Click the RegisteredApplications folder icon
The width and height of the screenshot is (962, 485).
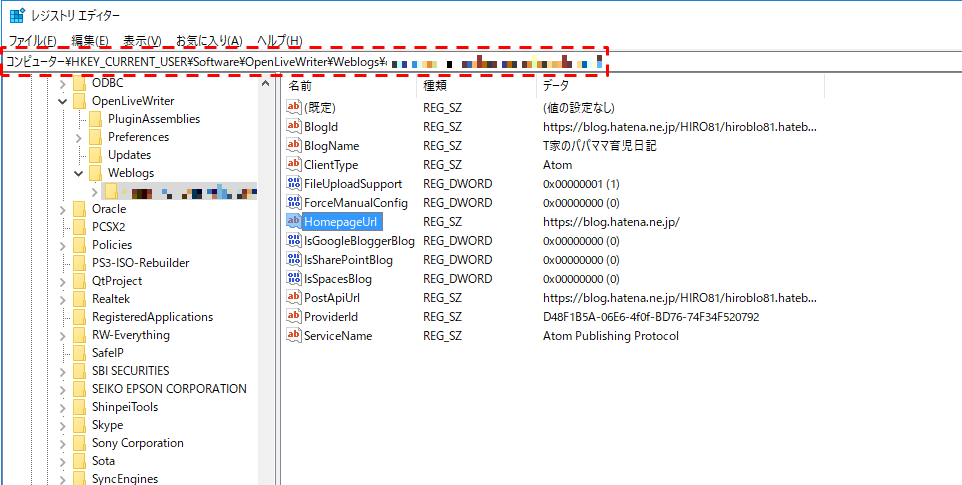click(80, 317)
